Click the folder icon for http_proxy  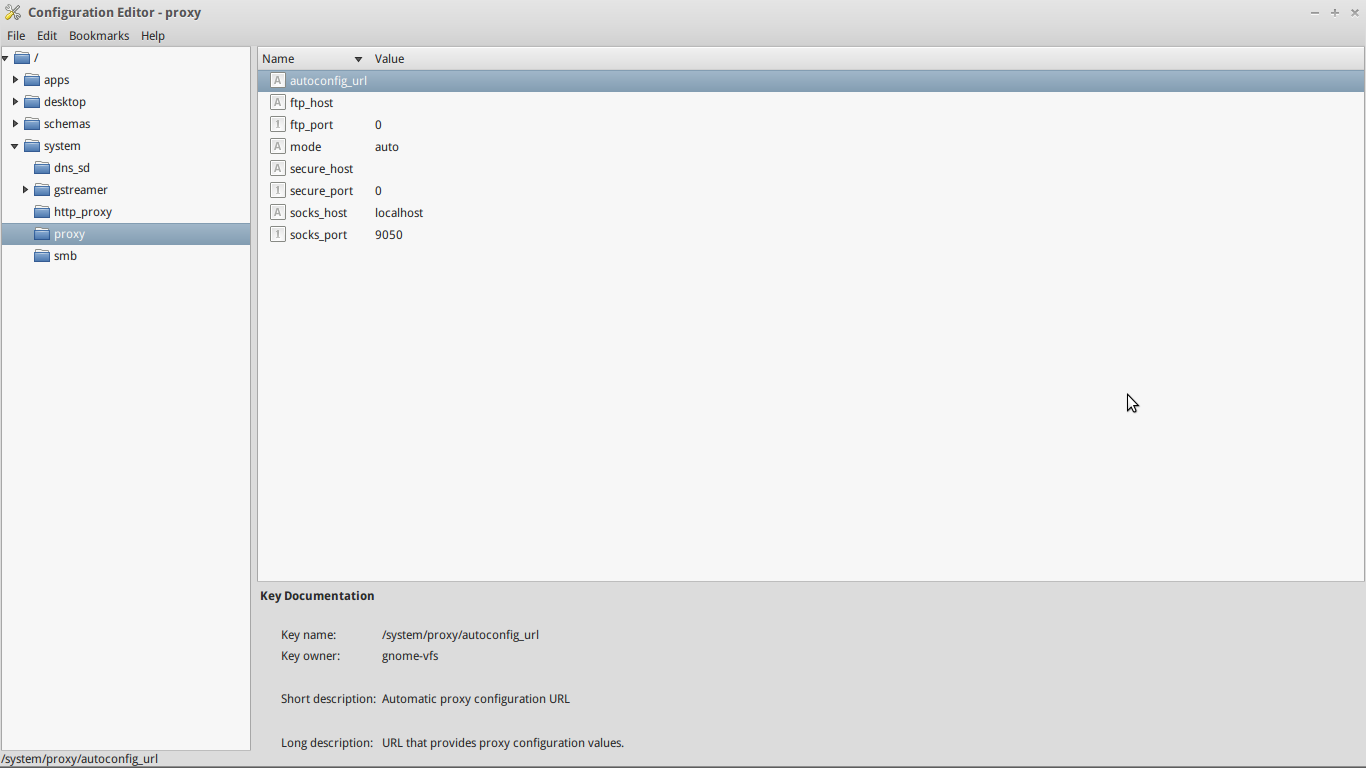(42, 212)
